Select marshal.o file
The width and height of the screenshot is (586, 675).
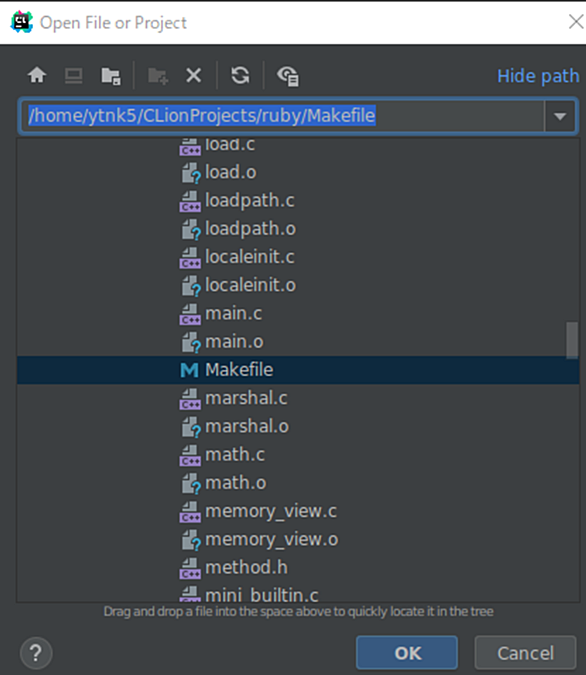point(247,427)
